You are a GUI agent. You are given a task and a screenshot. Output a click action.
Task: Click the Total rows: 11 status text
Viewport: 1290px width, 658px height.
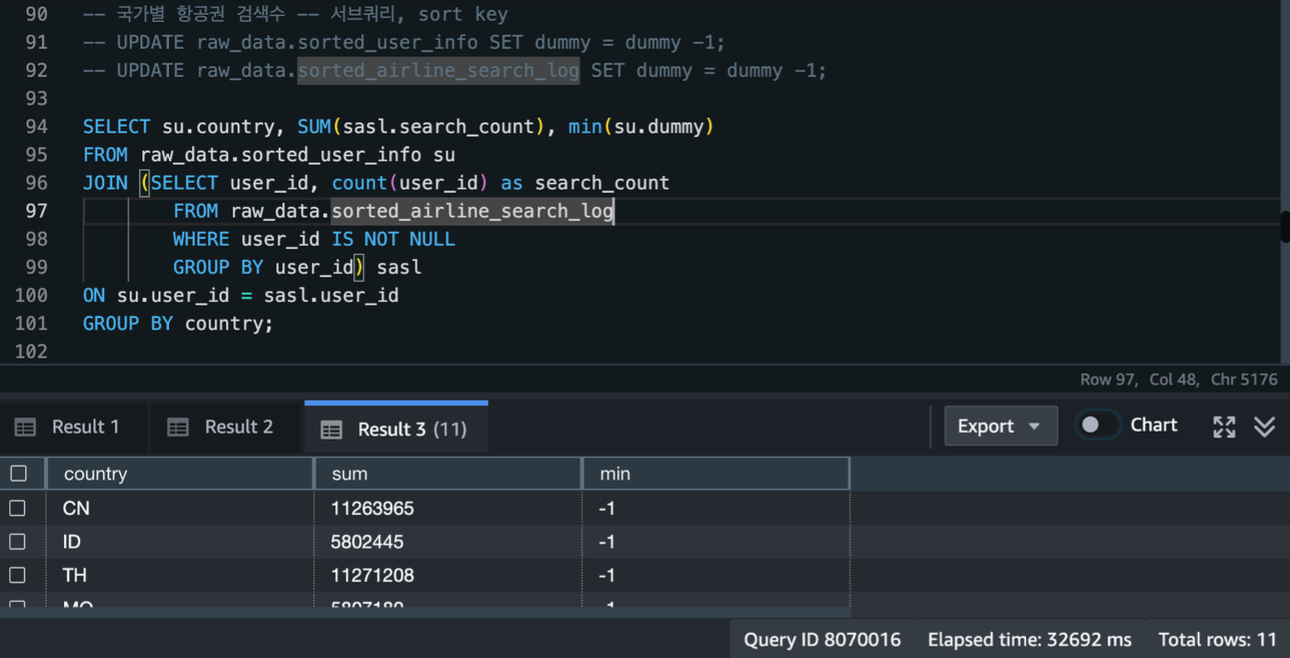pos(1218,639)
